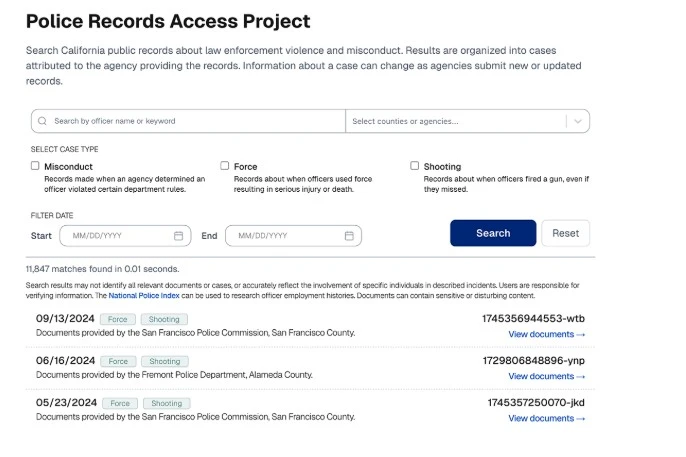Click the blue Search button
The height and width of the screenshot is (457, 686).
pos(493,233)
